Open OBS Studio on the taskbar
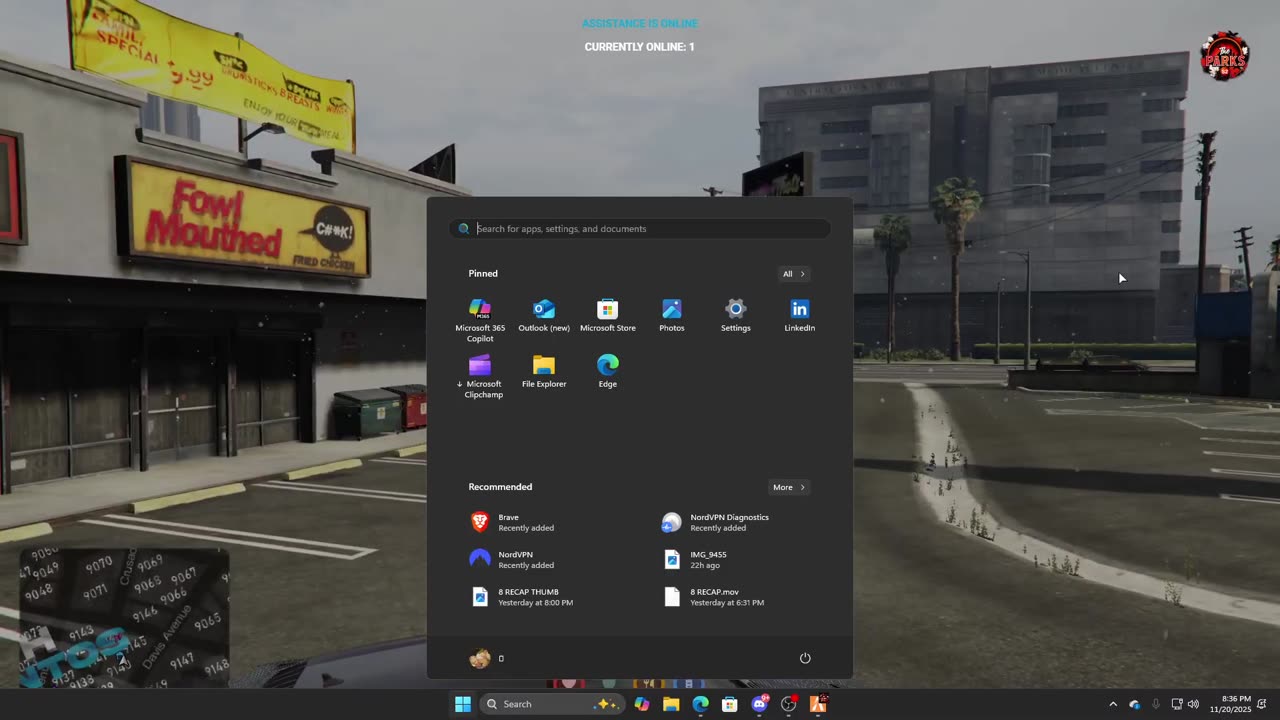The width and height of the screenshot is (1280, 720). point(789,704)
